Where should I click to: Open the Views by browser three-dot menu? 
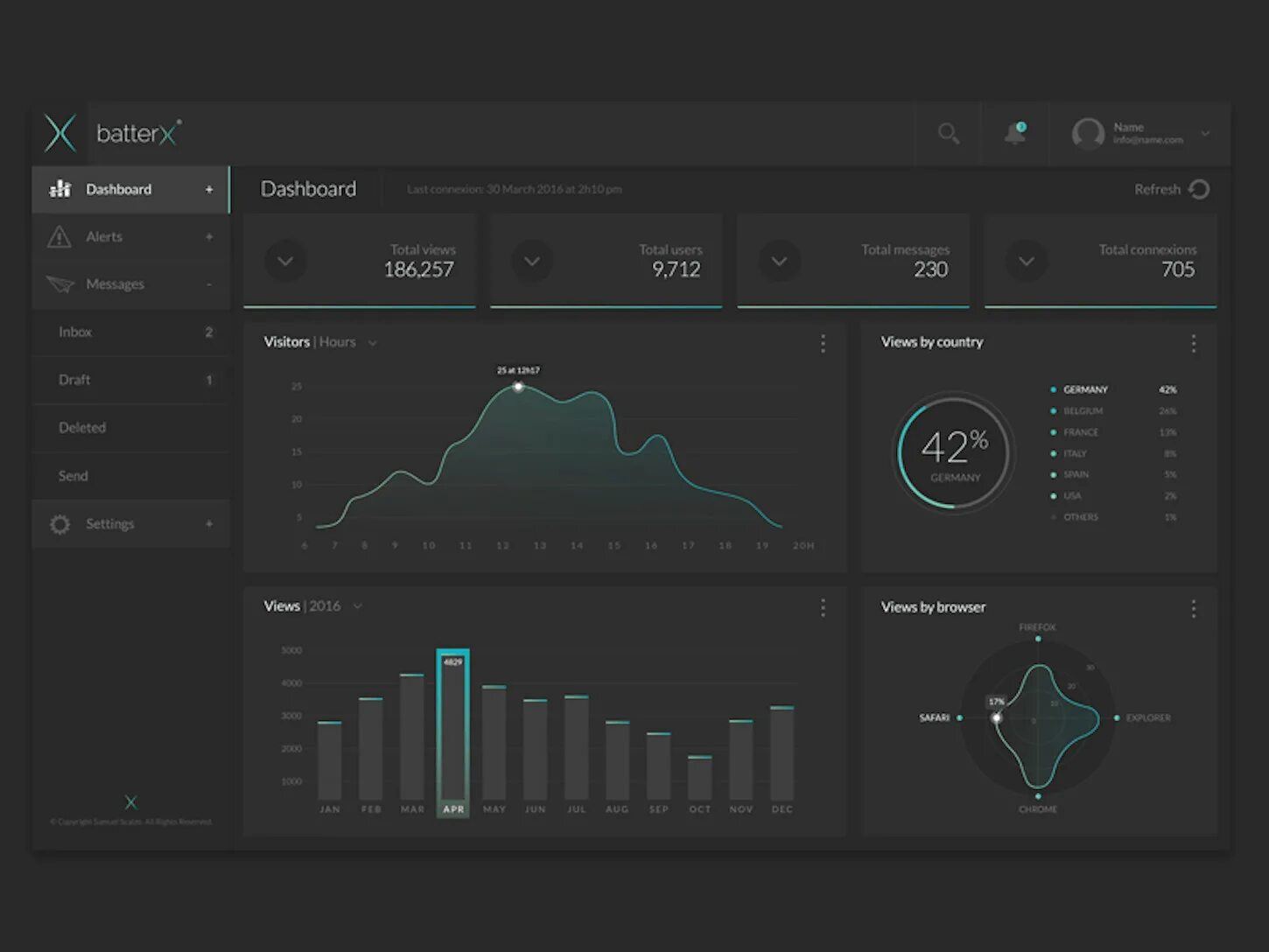1194,608
